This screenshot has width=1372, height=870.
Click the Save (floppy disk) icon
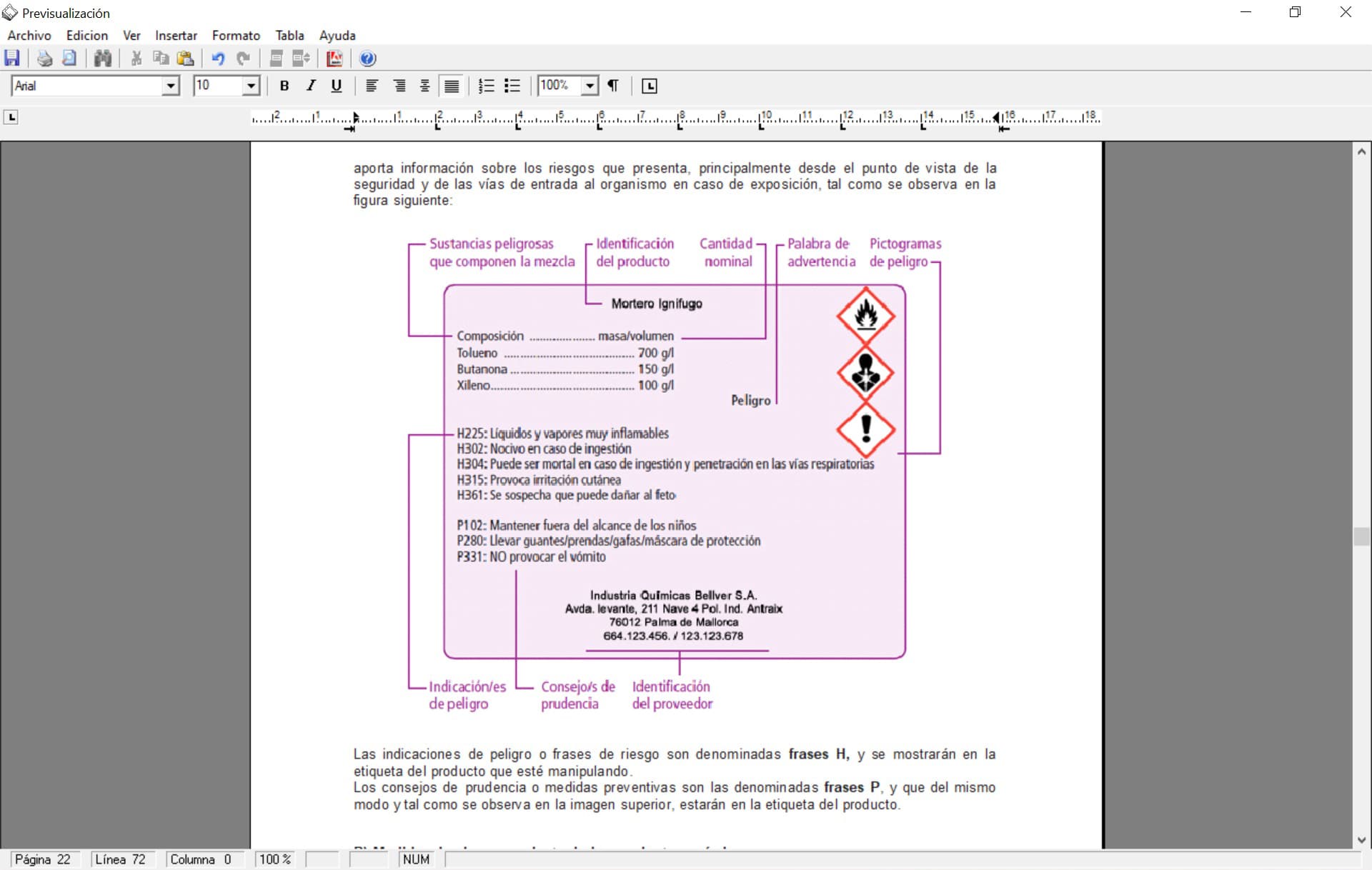point(12,59)
